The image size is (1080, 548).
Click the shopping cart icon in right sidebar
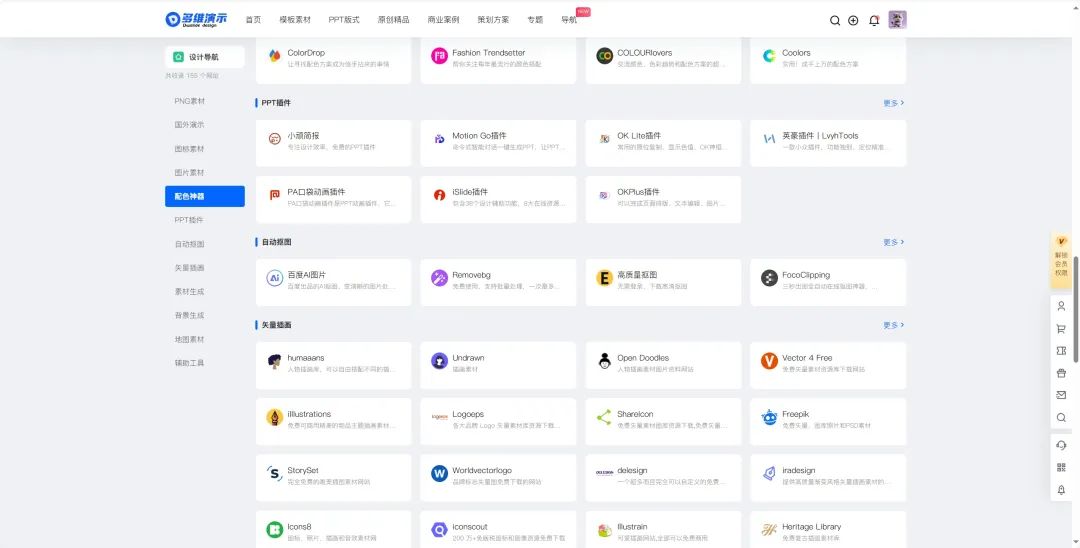(1061, 328)
